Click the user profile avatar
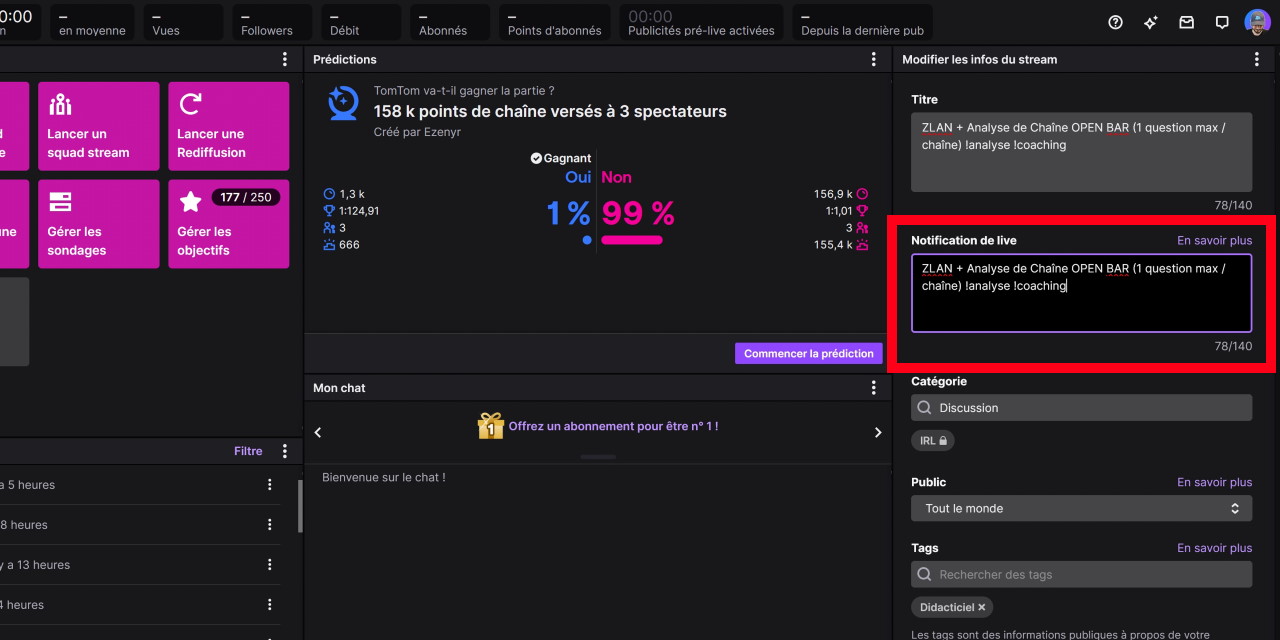This screenshot has height=640, width=1280. click(x=1257, y=22)
